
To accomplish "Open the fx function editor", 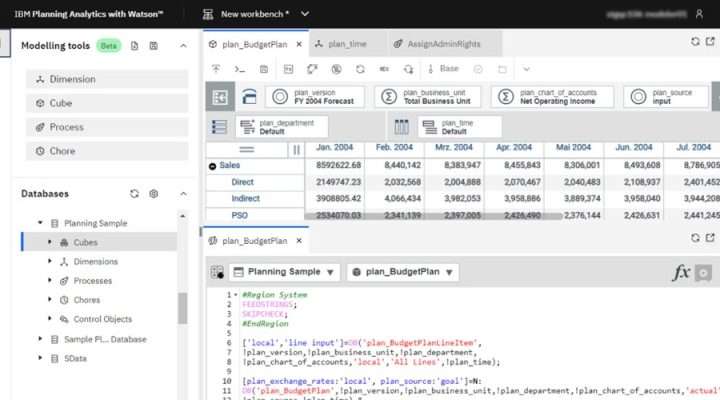I will (x=681, y=272).
